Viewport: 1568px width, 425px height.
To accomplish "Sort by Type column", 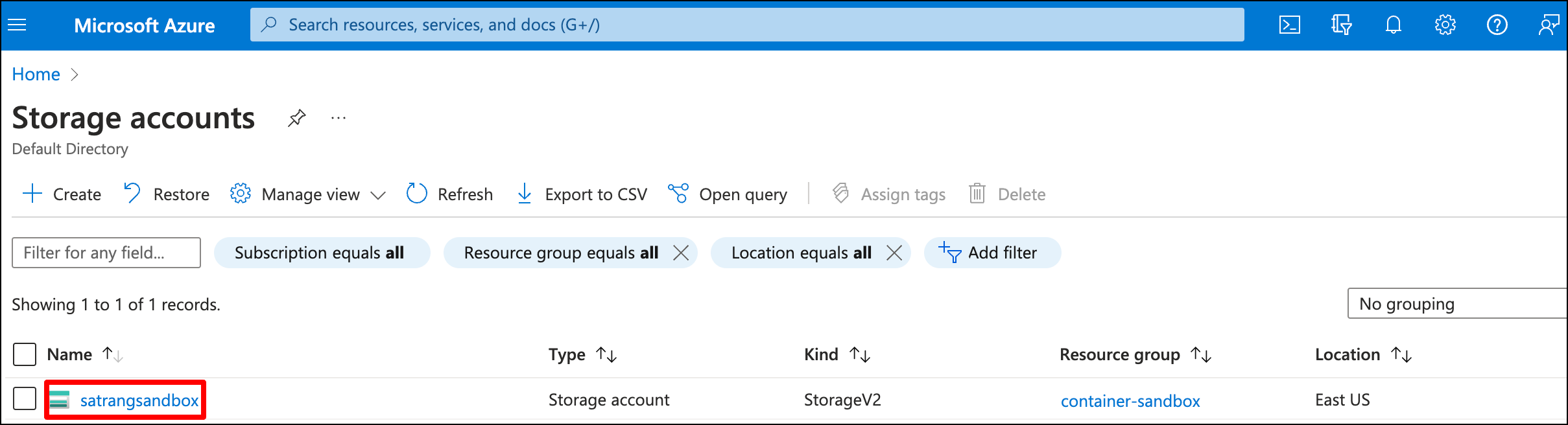I will tap(582, 354).
